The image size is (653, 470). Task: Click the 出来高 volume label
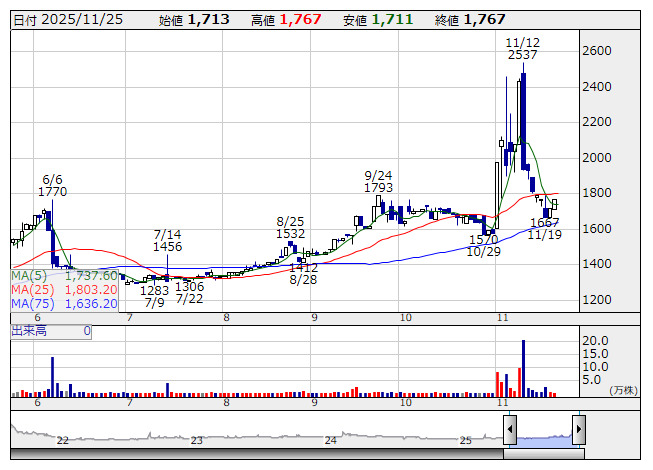(30, 330)
